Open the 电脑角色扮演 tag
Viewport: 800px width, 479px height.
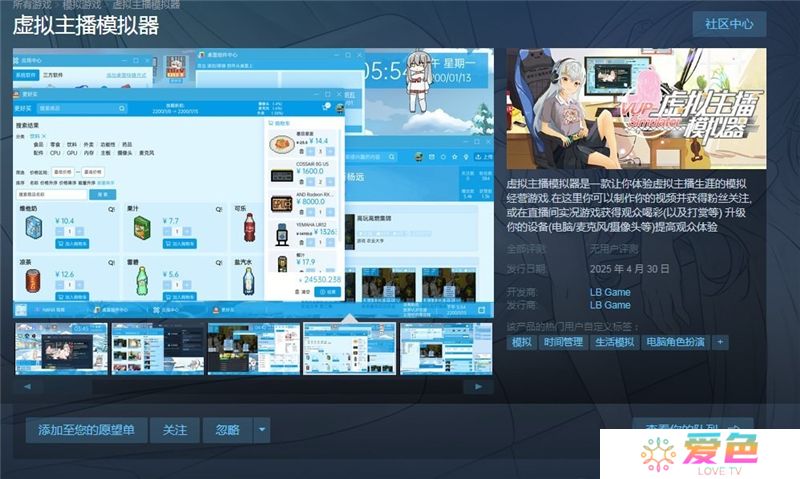pyautogui.click(x=676, y=342)
